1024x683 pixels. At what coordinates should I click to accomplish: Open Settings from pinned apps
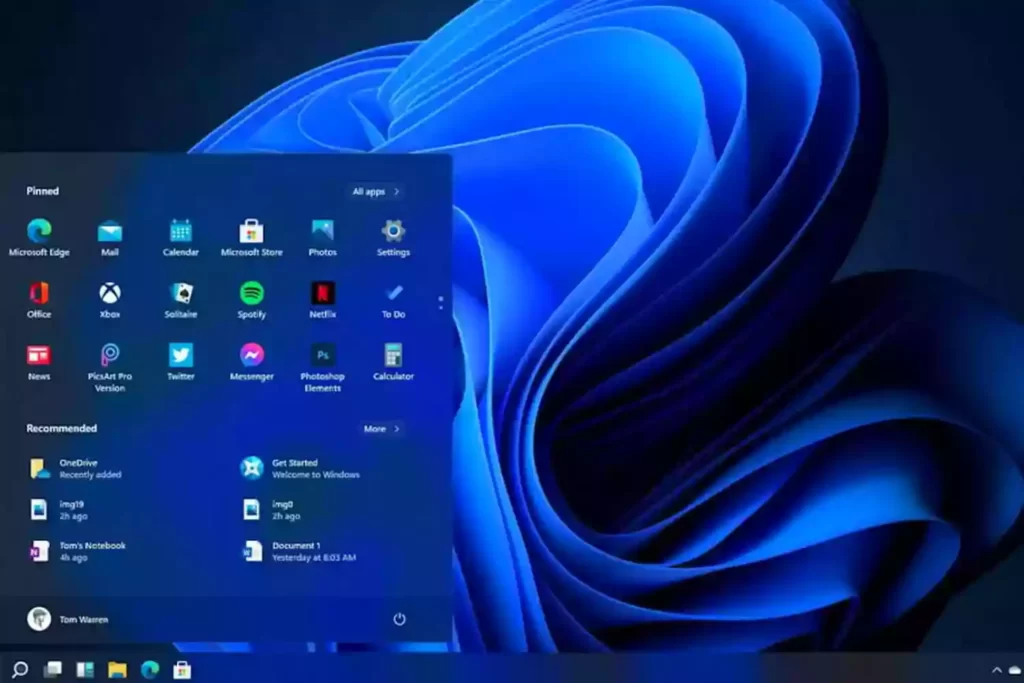393,238
